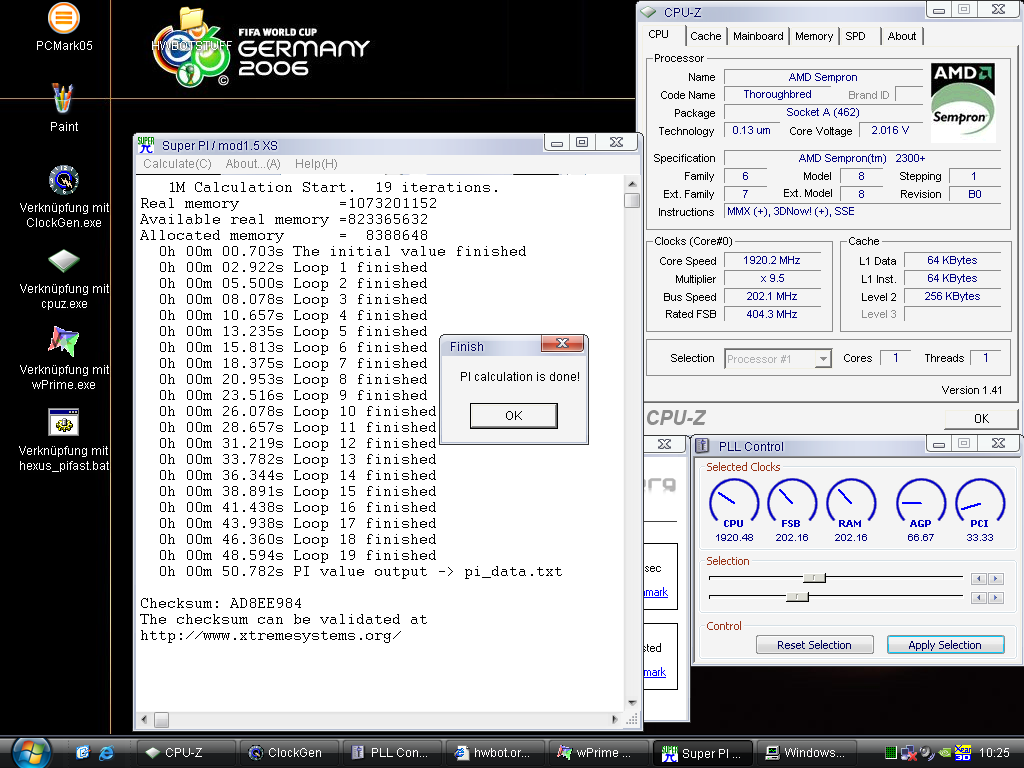
Task: Click the Code Name value Thoroughbred
Action: [x=777, y=94]
